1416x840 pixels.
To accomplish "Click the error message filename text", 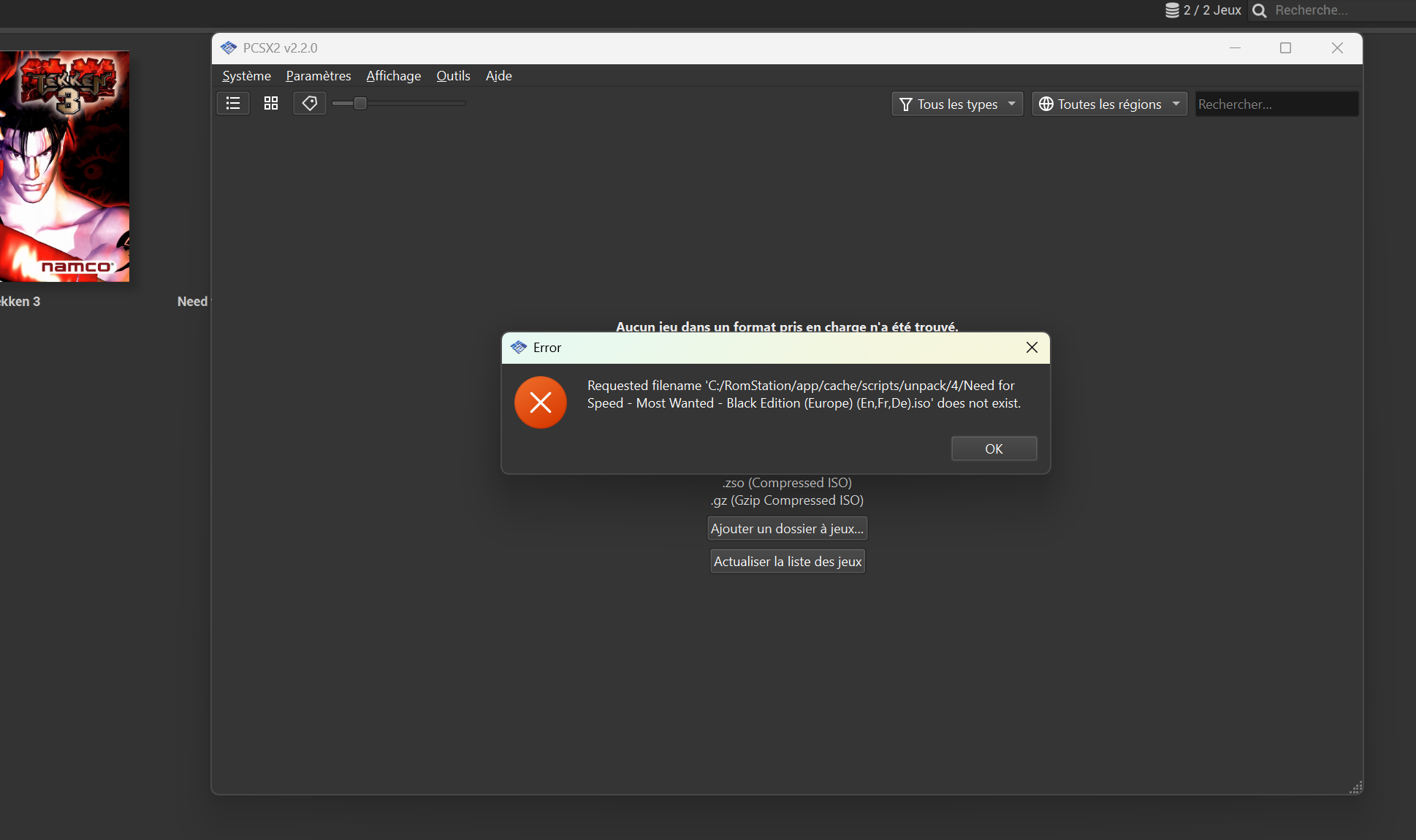I will point(804,394).
